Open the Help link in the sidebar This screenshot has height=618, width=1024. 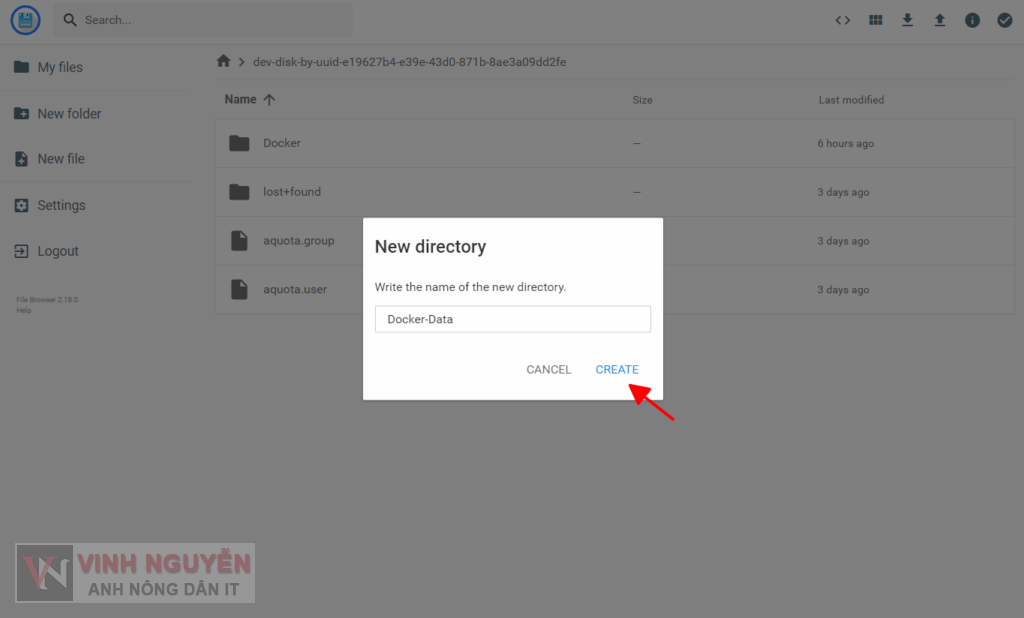(22, 309)
